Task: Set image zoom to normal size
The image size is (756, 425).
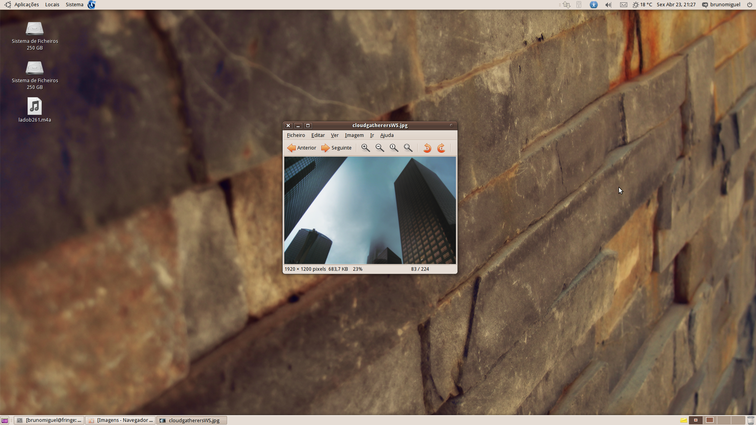Action: click(393, 148)
